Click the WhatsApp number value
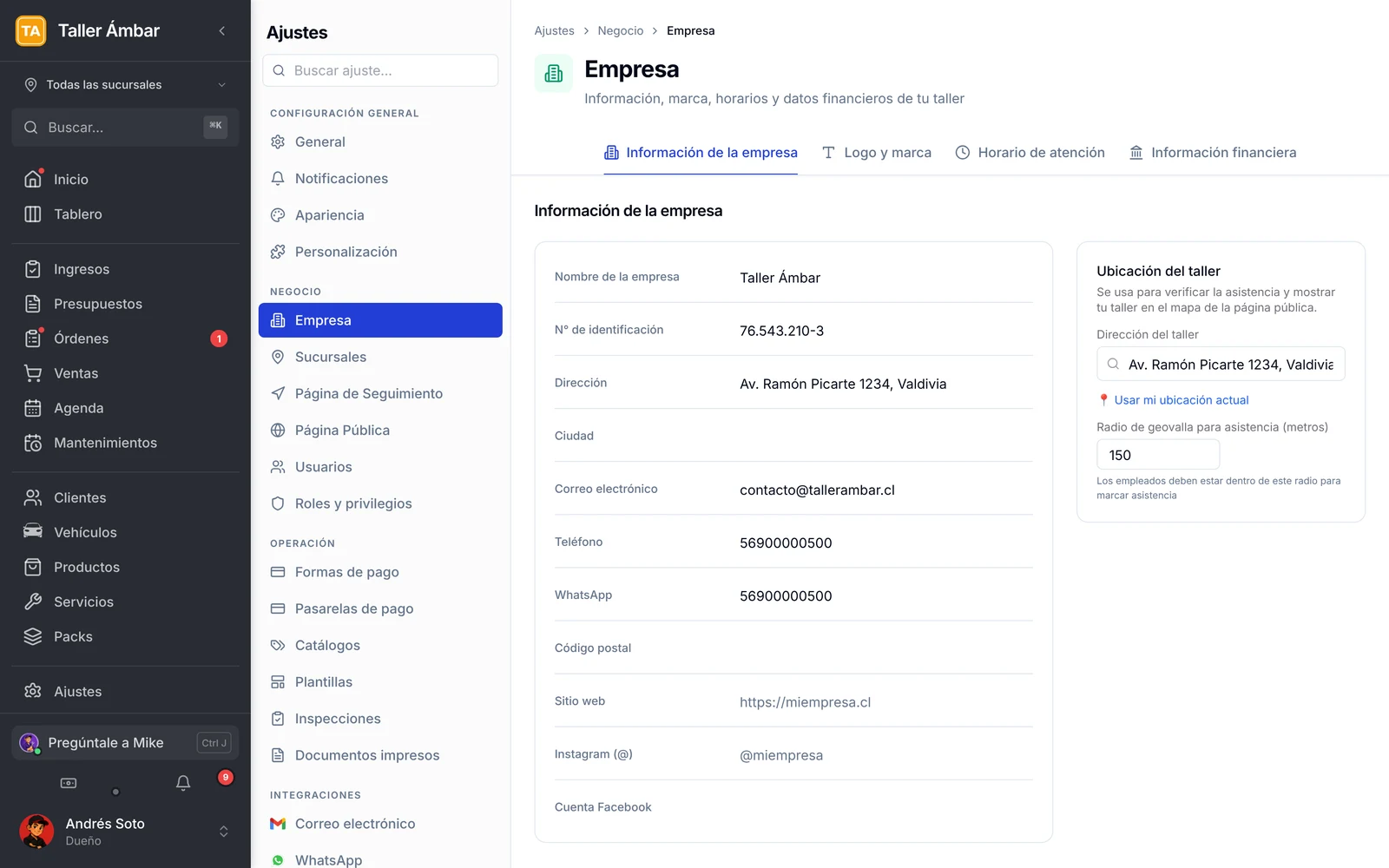 coord(786,595)
